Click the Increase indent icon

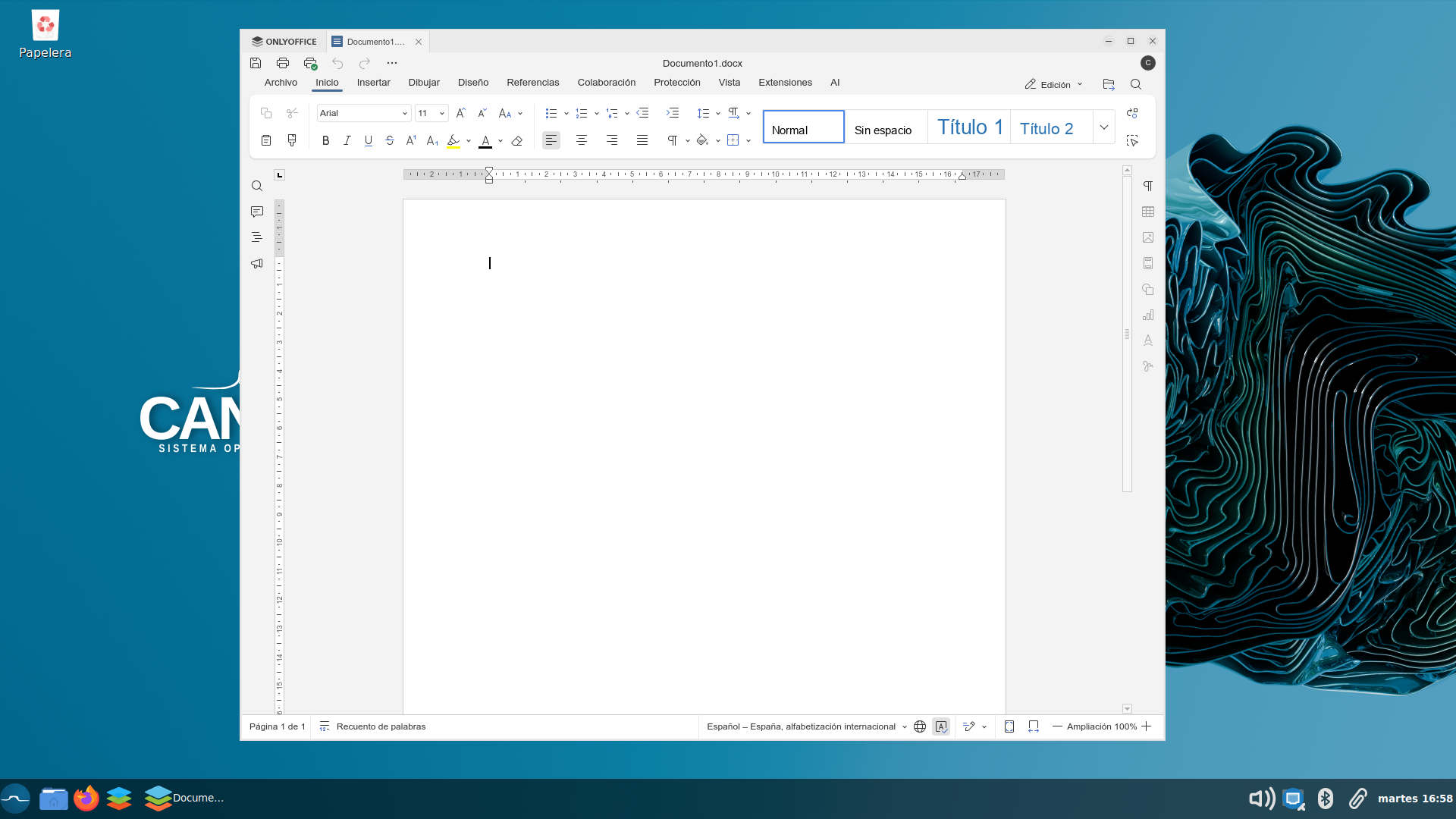click(x=673, y=113)
